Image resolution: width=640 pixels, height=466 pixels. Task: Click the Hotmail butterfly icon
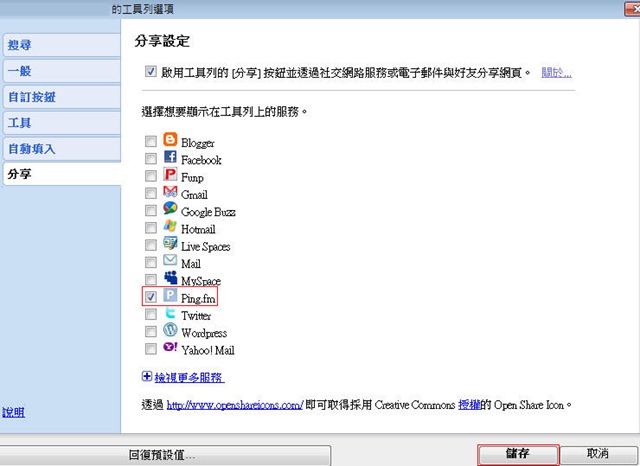tap(170, 226)
